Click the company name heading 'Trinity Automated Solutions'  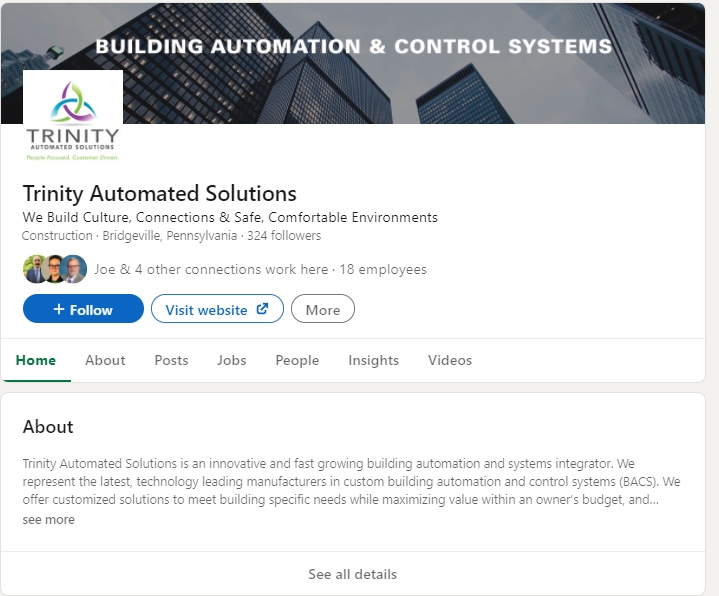tap(160, 193)
